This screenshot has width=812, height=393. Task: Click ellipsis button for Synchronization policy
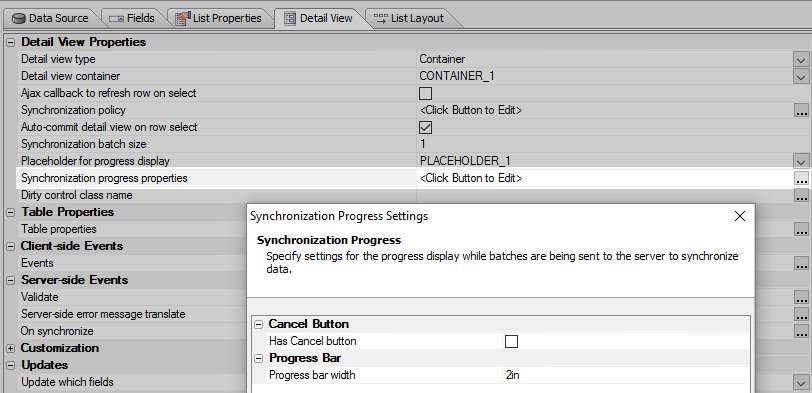tap(801, 110)
